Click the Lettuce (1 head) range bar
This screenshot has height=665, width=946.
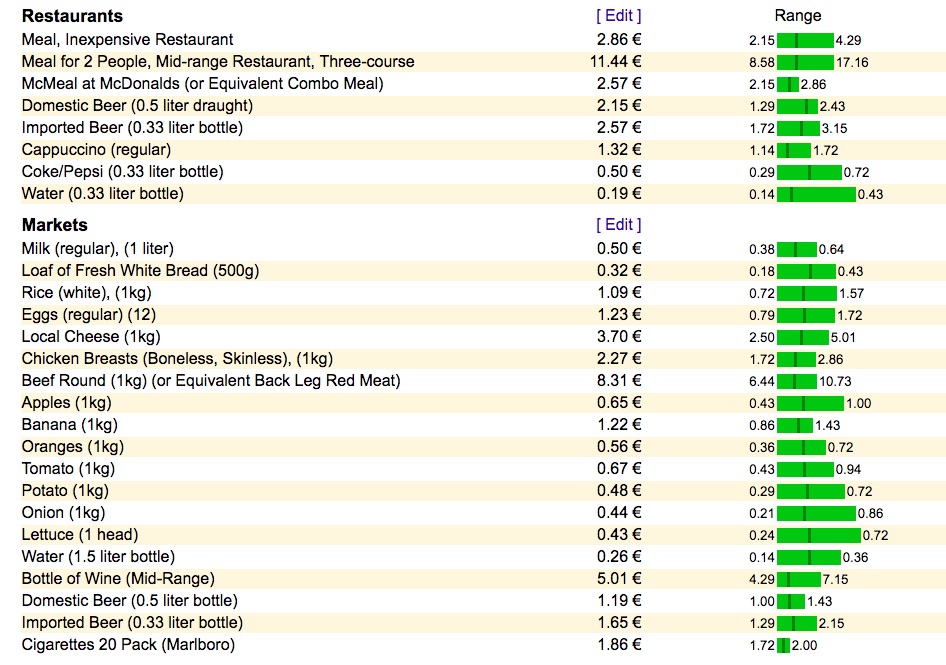(819, 535)
